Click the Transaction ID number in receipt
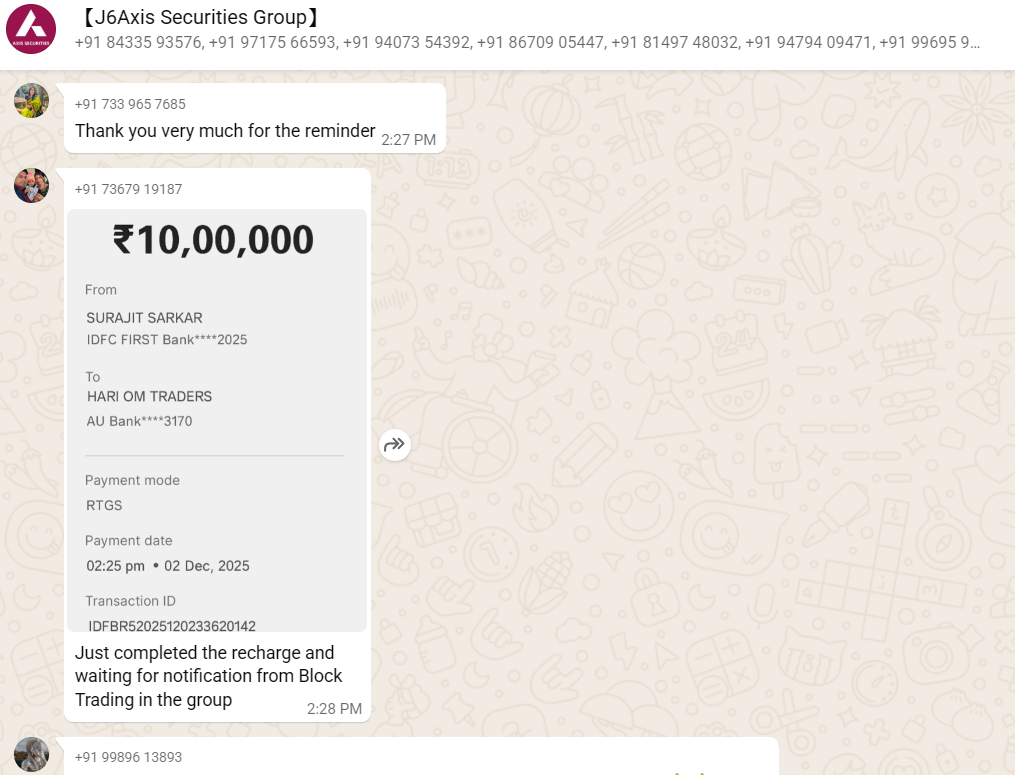The width and height of the screenshot is (1015, 775). coord(172,626)
